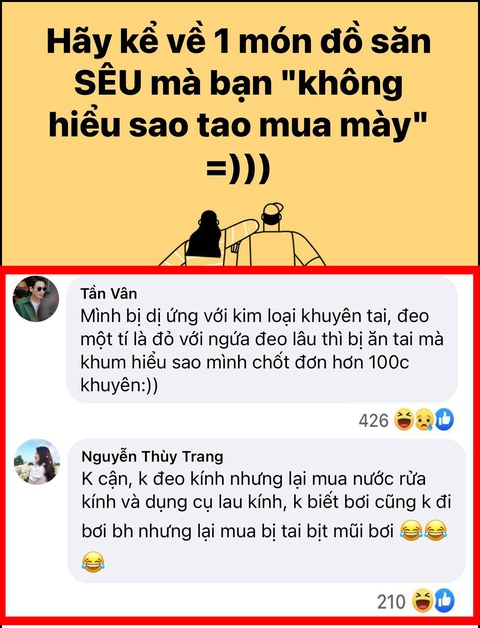Click the black-haired woman figure in the illustration
The width and height of the screenshot is (480, 628).
[x=205, y=235]
